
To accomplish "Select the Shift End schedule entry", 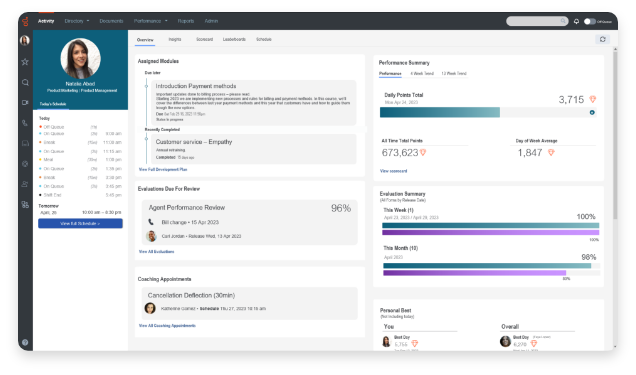I will [x=80, y=195].
